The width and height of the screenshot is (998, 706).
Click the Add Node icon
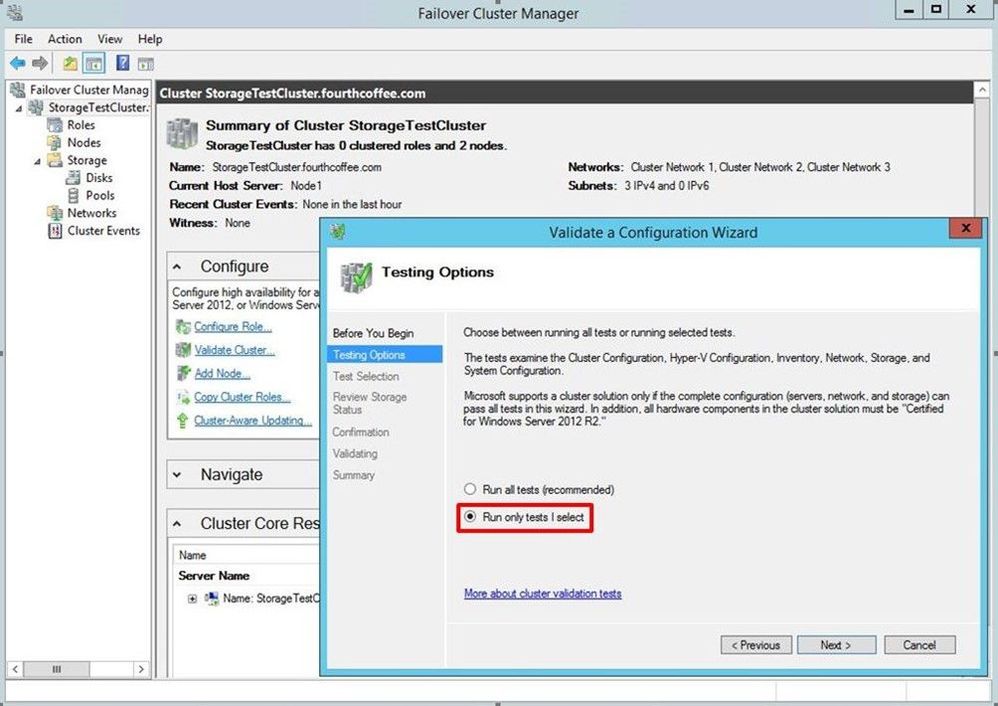pyautogui.click(x=183, y=373)
